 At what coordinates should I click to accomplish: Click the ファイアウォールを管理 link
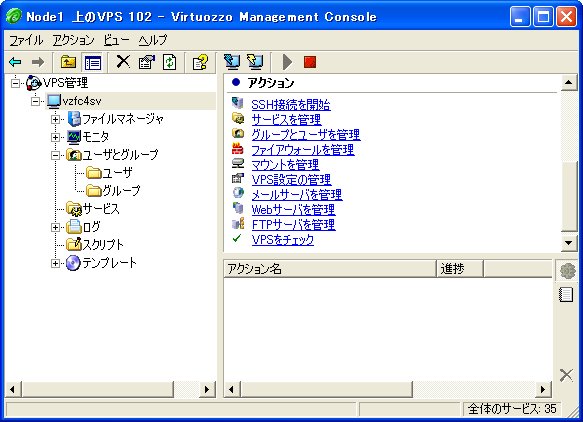click(303, 150)
